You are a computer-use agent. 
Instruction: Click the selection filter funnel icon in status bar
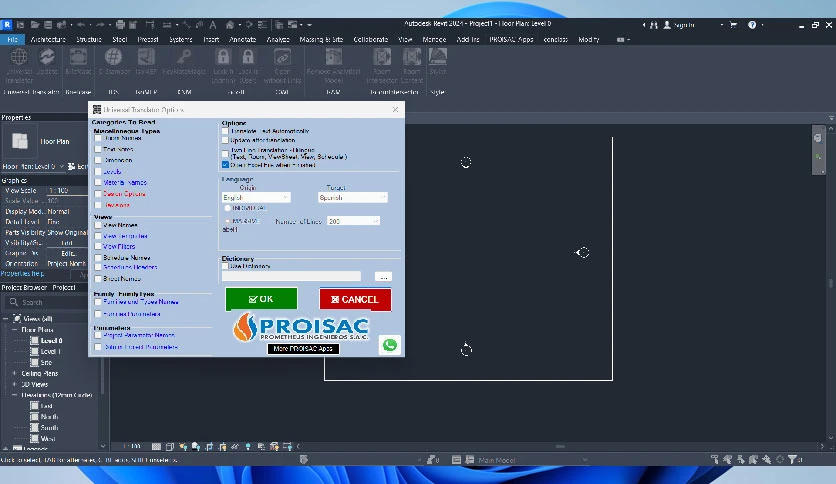793,459
